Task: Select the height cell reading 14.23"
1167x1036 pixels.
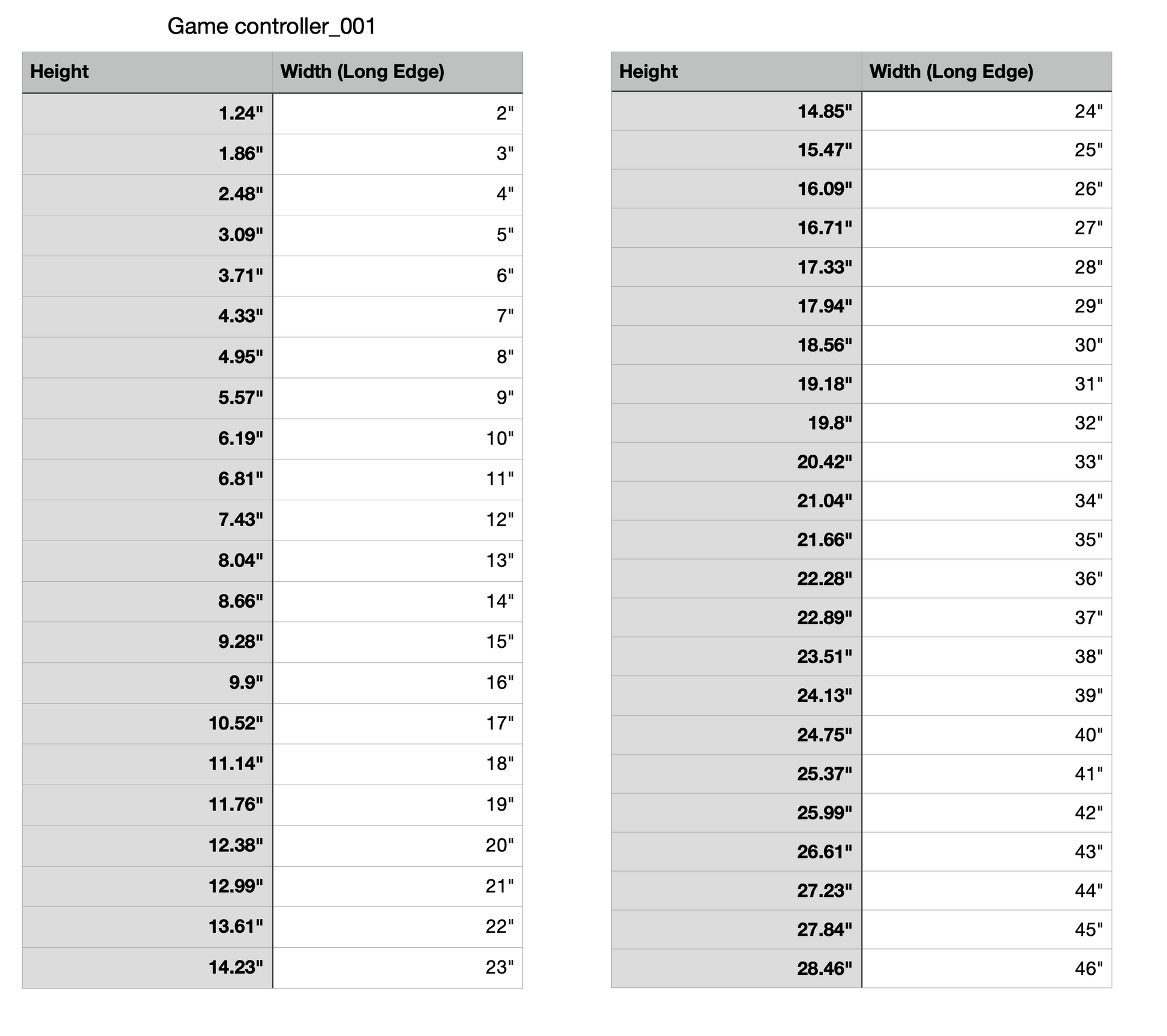Action: click(147, 968)
